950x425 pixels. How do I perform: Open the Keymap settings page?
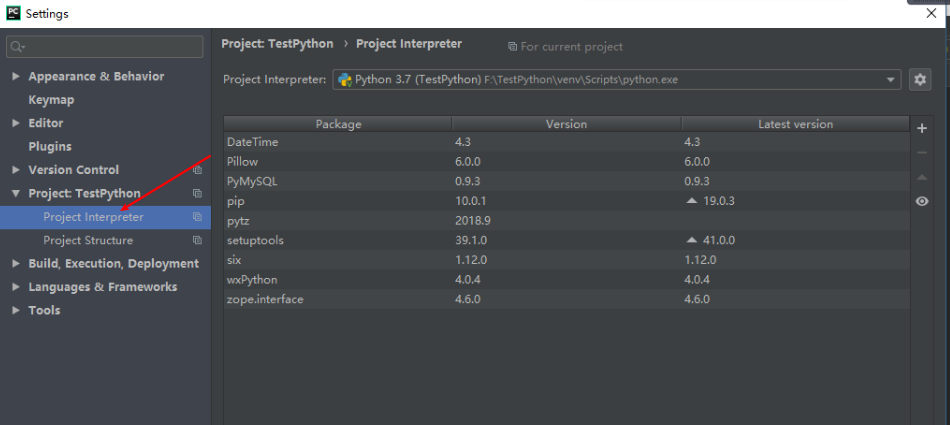pos(51,100)
